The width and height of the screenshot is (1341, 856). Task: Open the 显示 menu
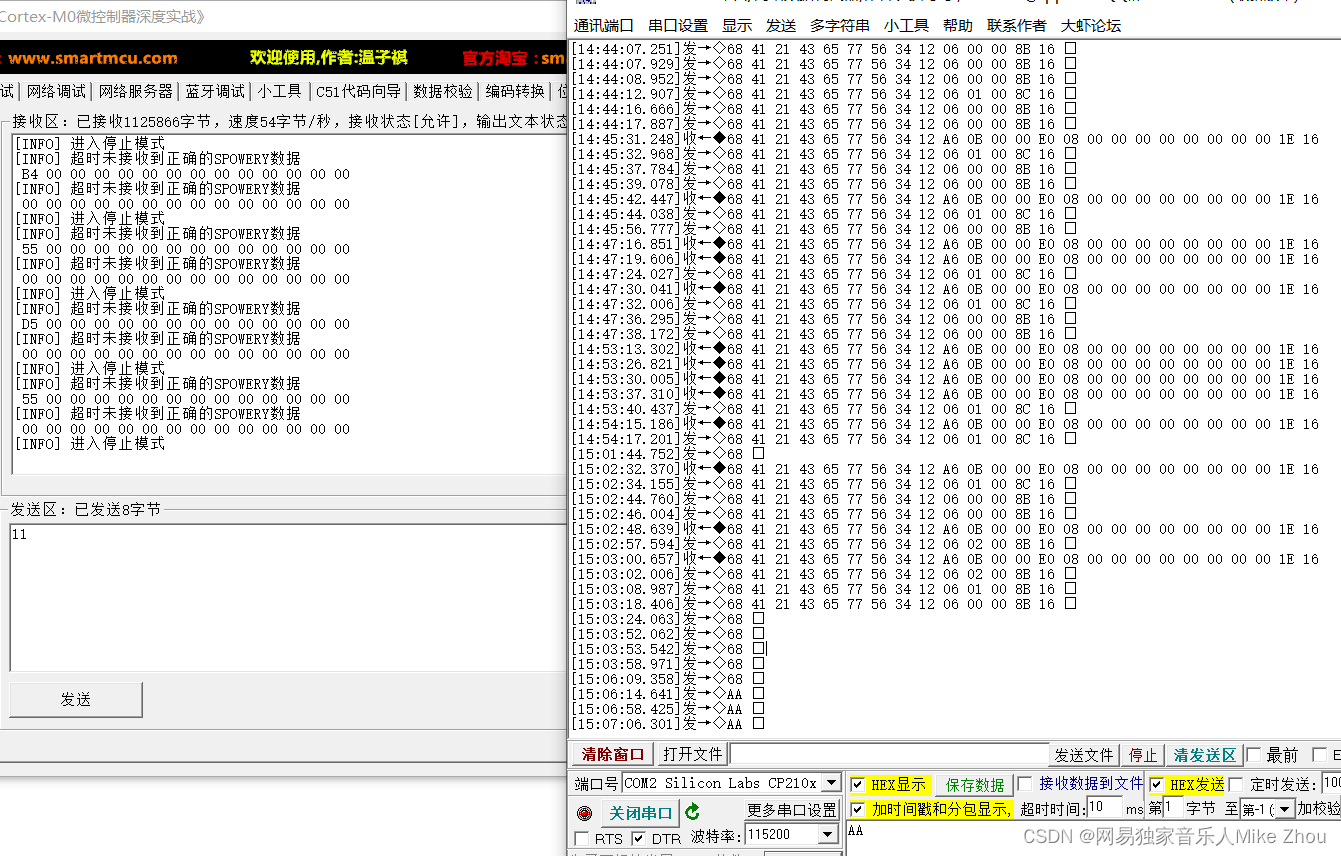737,26
